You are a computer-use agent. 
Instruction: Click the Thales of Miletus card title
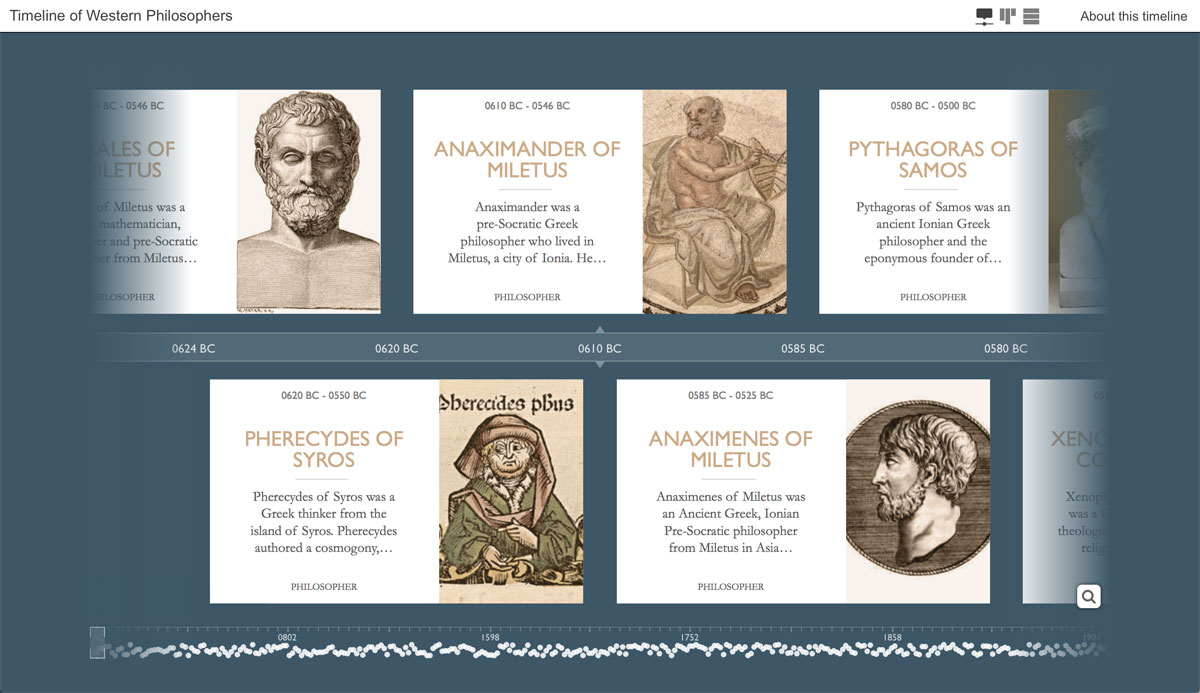[134, 160]
